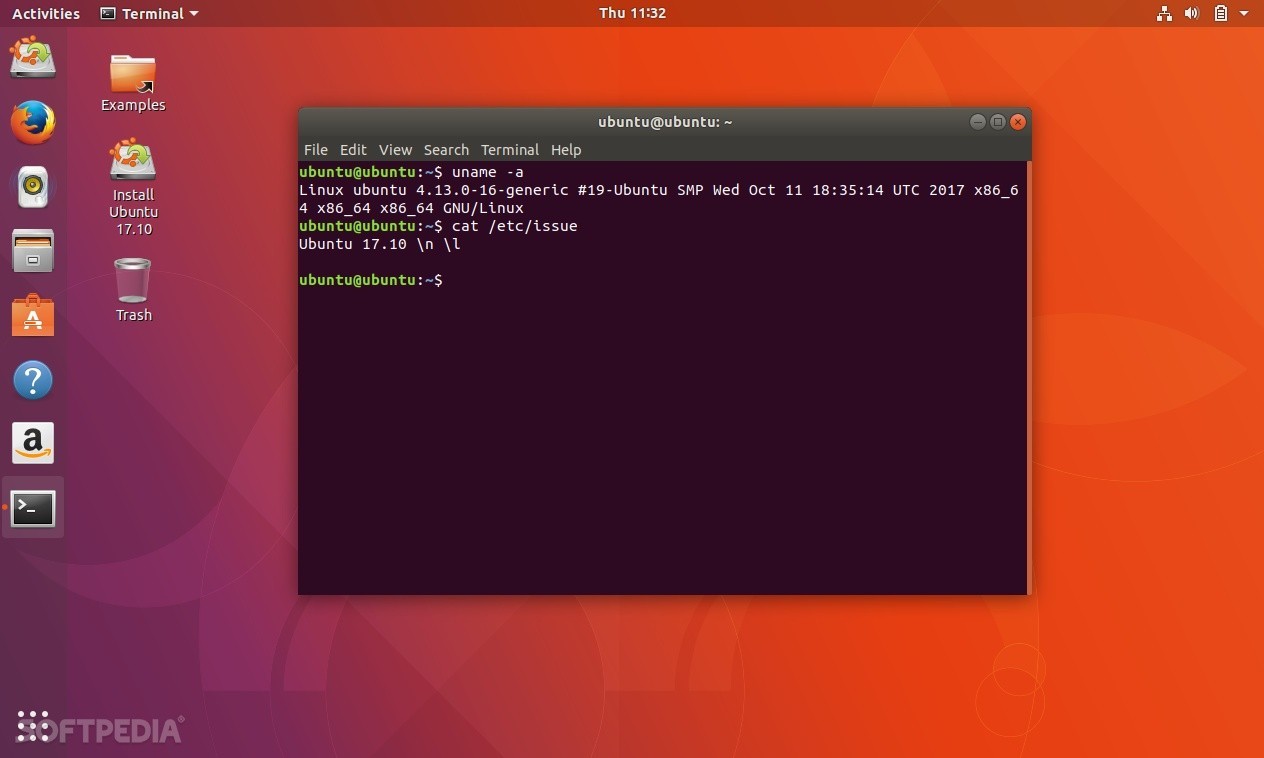Select the Trash icon on the desktop
The width and height of the screenshot is (1264, 758).
click(133, 289)
